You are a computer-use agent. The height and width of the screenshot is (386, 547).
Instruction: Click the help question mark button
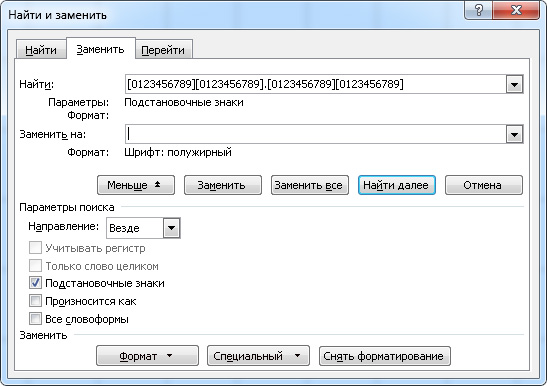[479, 10]
